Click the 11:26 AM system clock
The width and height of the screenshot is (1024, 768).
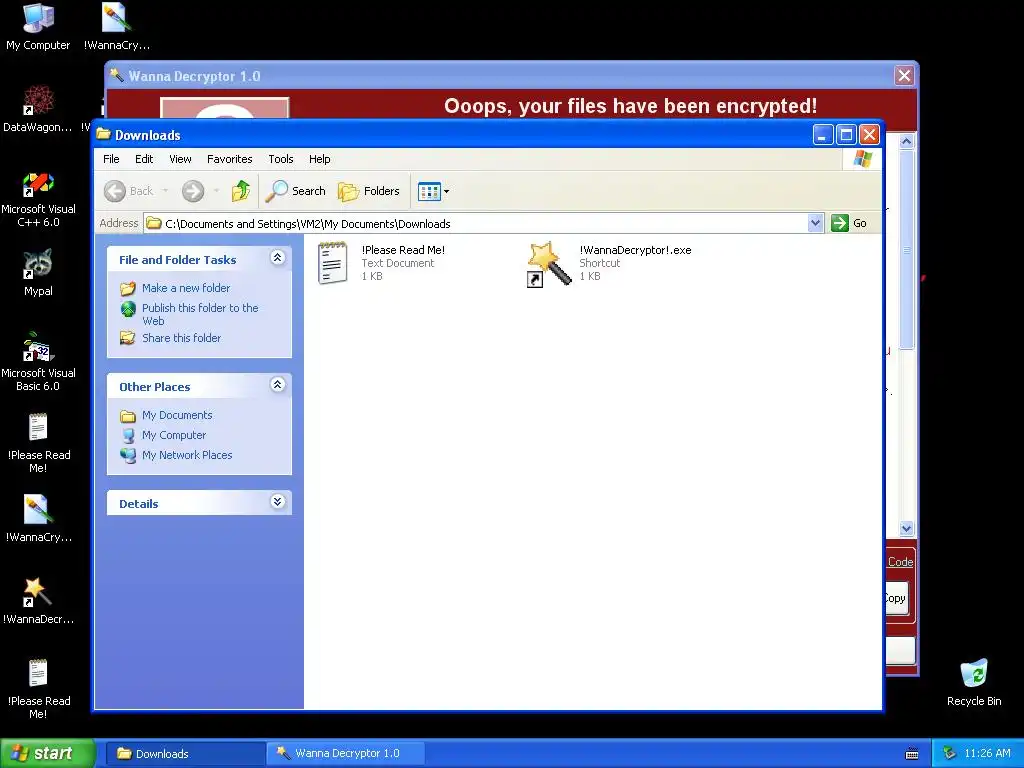tap(987, 754)
